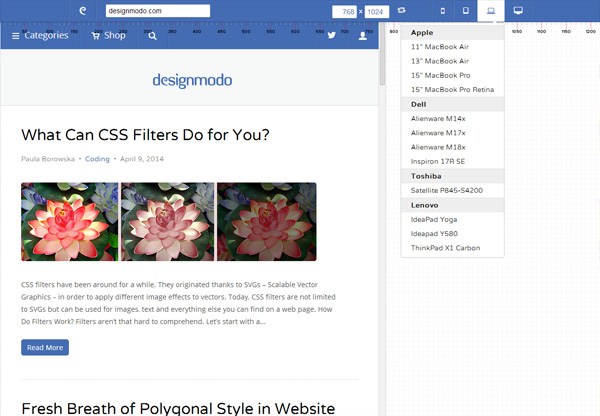Click the Read More button
The height and width of the screenshot is (416, 600).
pyautogui.click(x=45, y=347)
